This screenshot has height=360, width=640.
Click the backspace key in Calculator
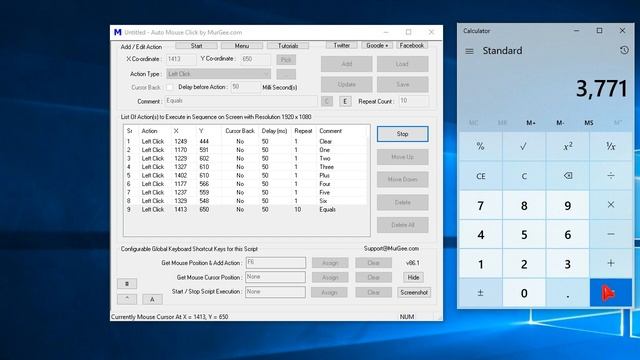(x=567, y=176)
